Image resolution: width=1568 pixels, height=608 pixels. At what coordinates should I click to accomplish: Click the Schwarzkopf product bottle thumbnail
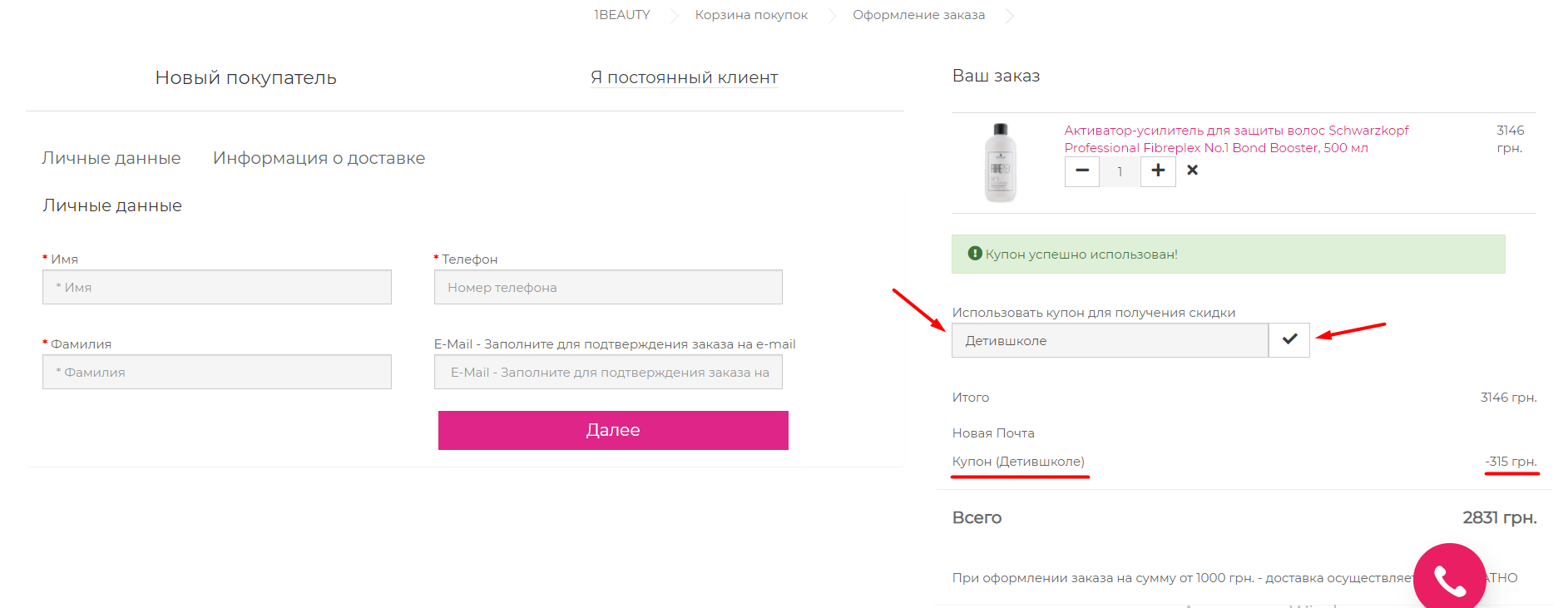pyautogui.click(x=1000, y=162)
